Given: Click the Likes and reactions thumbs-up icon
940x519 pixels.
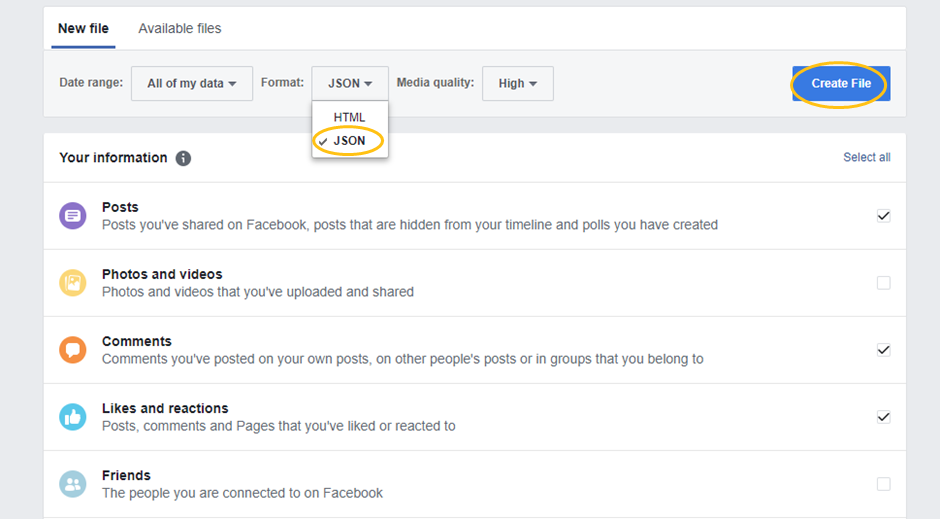Looking at the screenshot, I should [73, 417].
